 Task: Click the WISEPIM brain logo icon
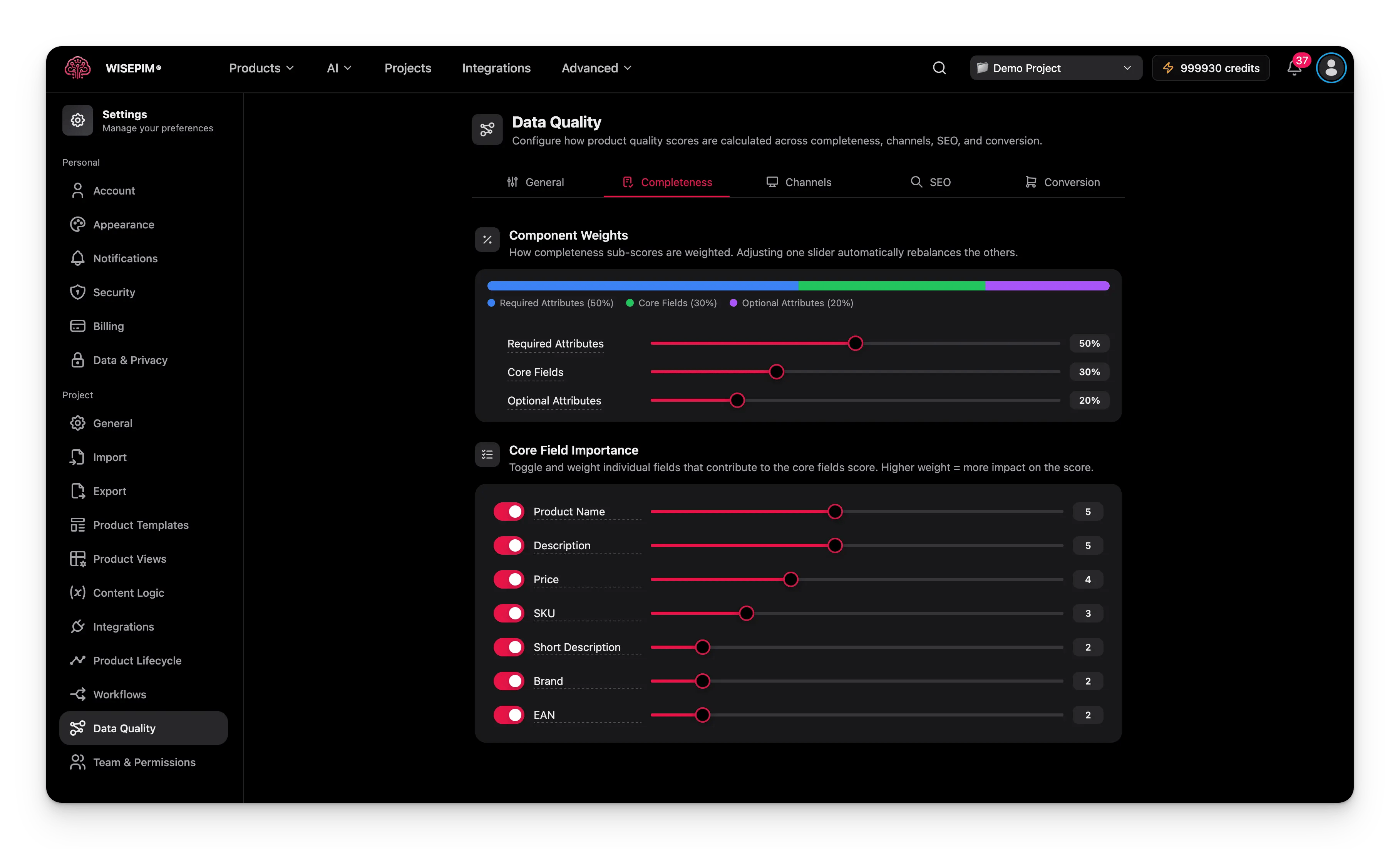pyautogui.click(x=77, y=68)
